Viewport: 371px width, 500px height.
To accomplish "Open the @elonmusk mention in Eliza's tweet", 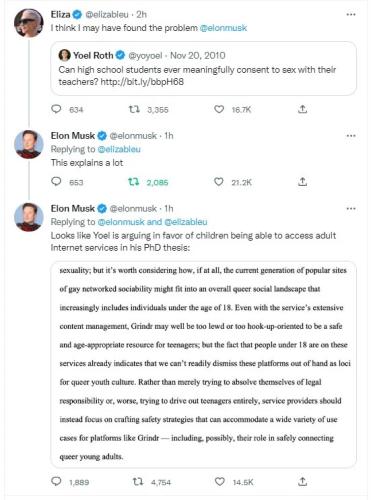I will [x=223, y=28].
